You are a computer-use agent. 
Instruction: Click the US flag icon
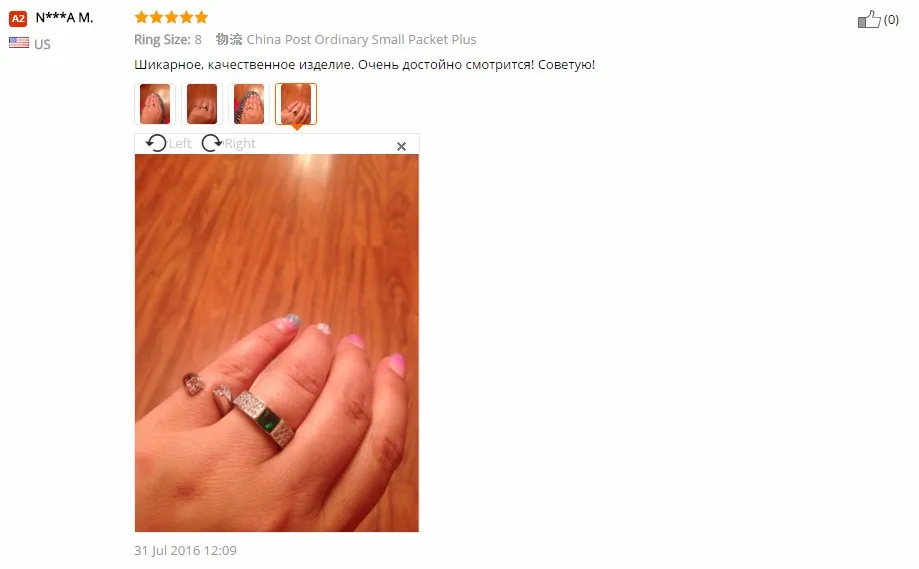tap(19, 43)
